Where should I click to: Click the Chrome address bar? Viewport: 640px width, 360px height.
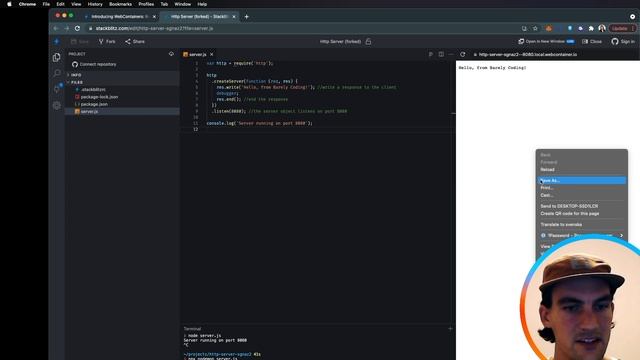pos(302,29)
